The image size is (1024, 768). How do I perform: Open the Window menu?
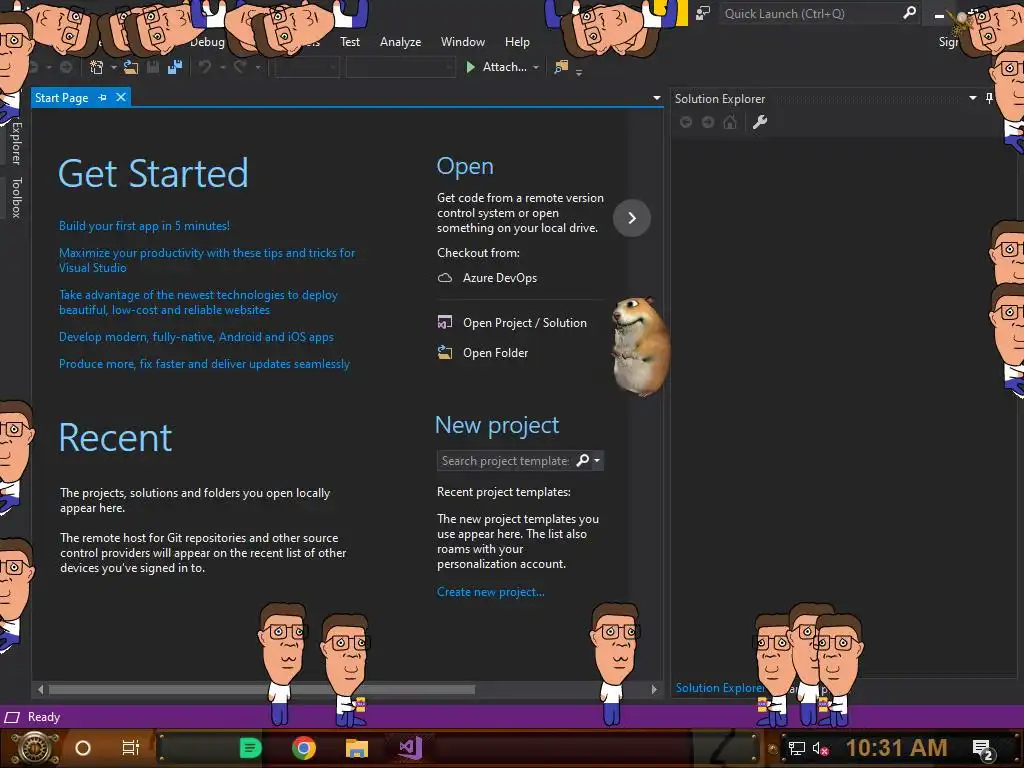[x=462, y=42]
